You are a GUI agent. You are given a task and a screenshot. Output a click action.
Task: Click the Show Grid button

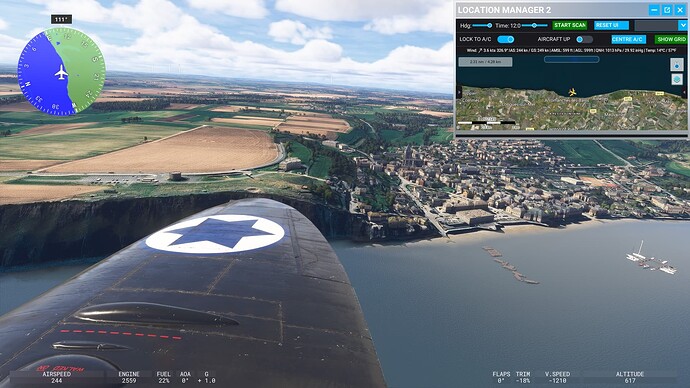pos(672,39)
